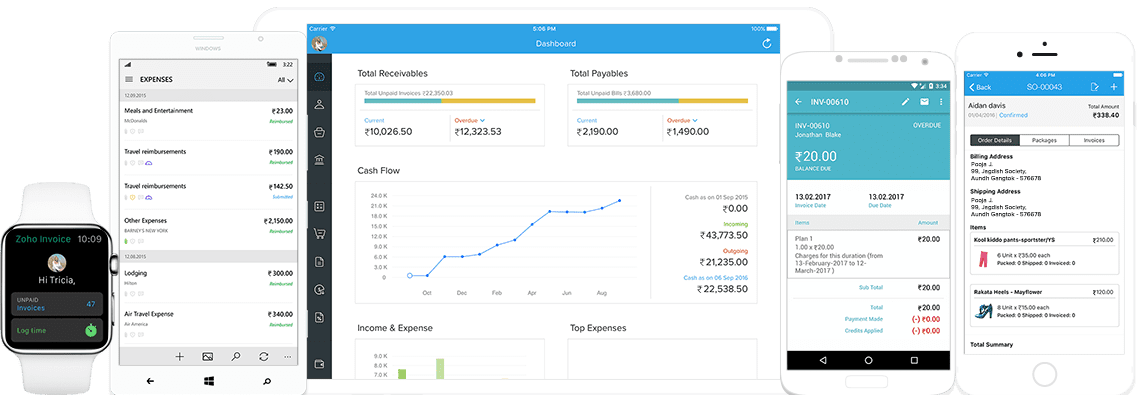Select the Dashboard gauge icon in sidebar
Screen dimensions: 1138x395
click(x=319, y=78)
